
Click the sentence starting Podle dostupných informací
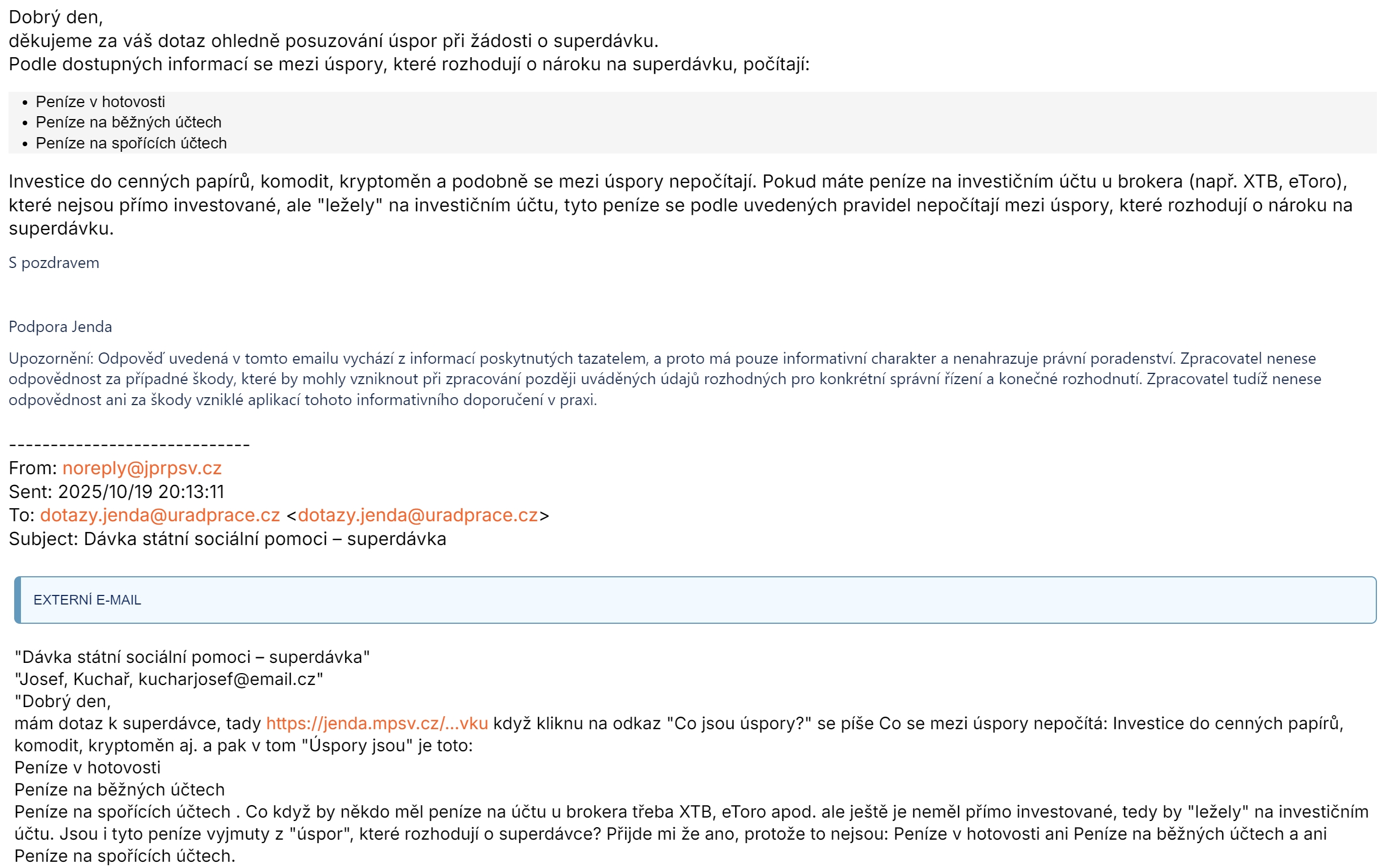(x=409, y=64)
